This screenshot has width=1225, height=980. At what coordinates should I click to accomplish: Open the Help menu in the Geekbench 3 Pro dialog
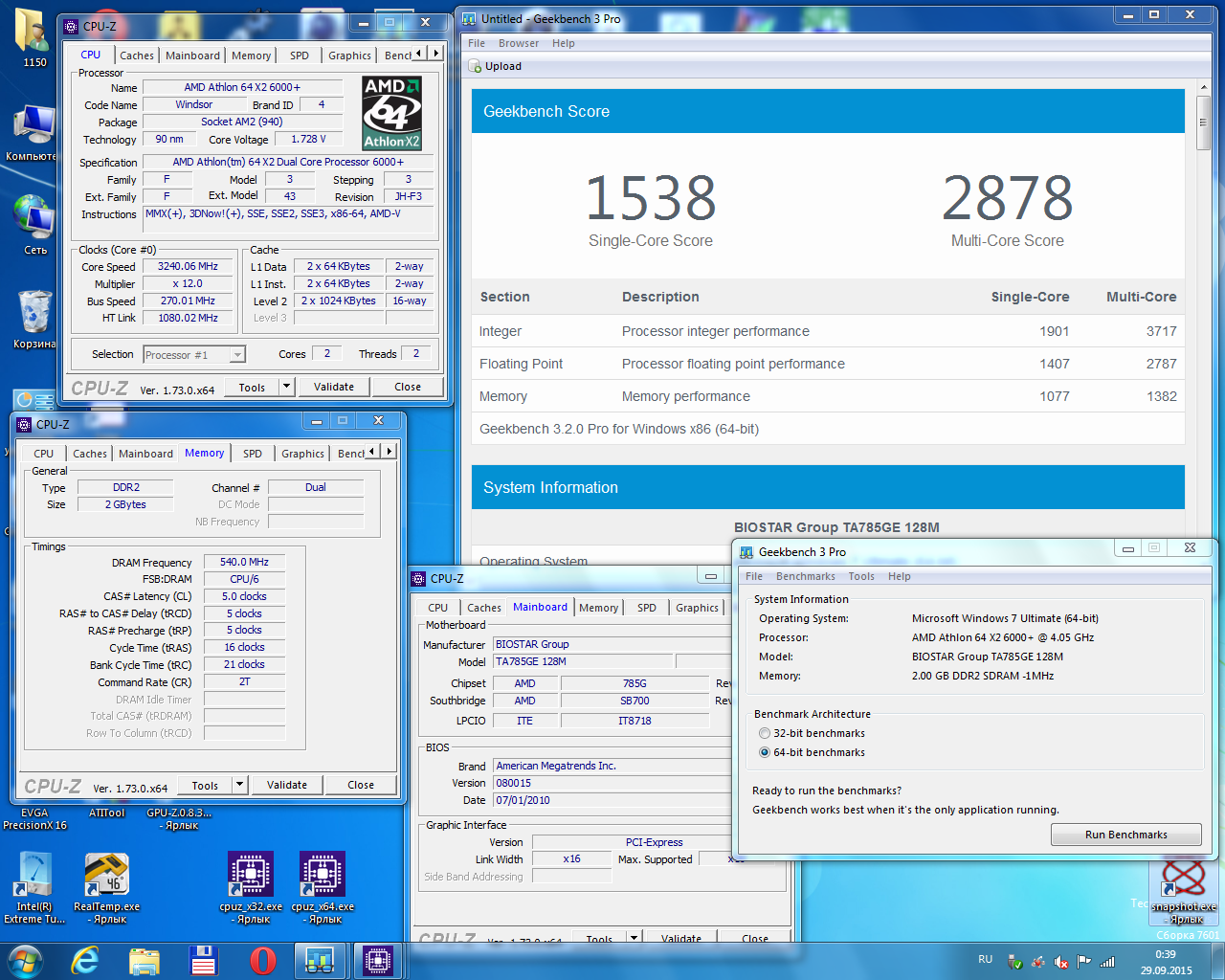click(x=900, y=576)
